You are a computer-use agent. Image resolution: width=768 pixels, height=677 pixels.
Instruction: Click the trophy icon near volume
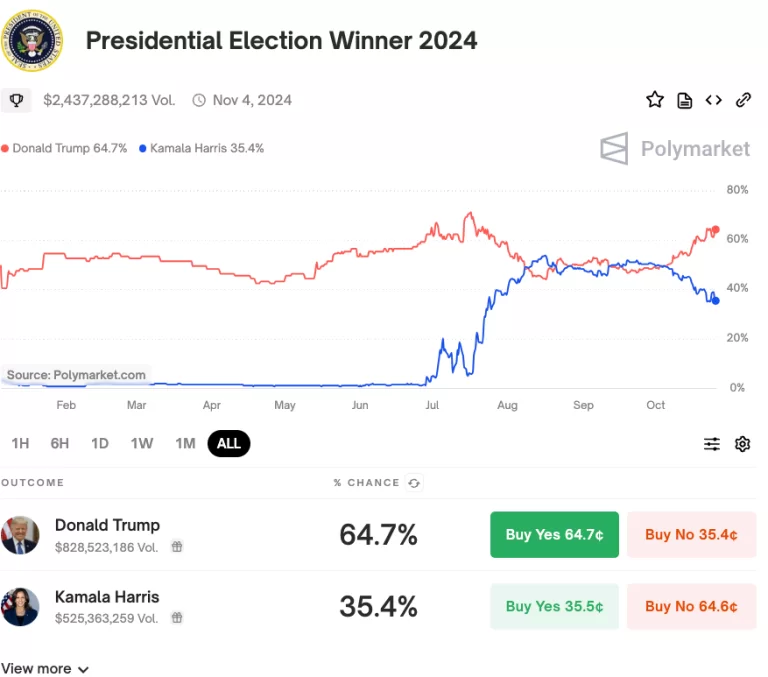point(16,100)
